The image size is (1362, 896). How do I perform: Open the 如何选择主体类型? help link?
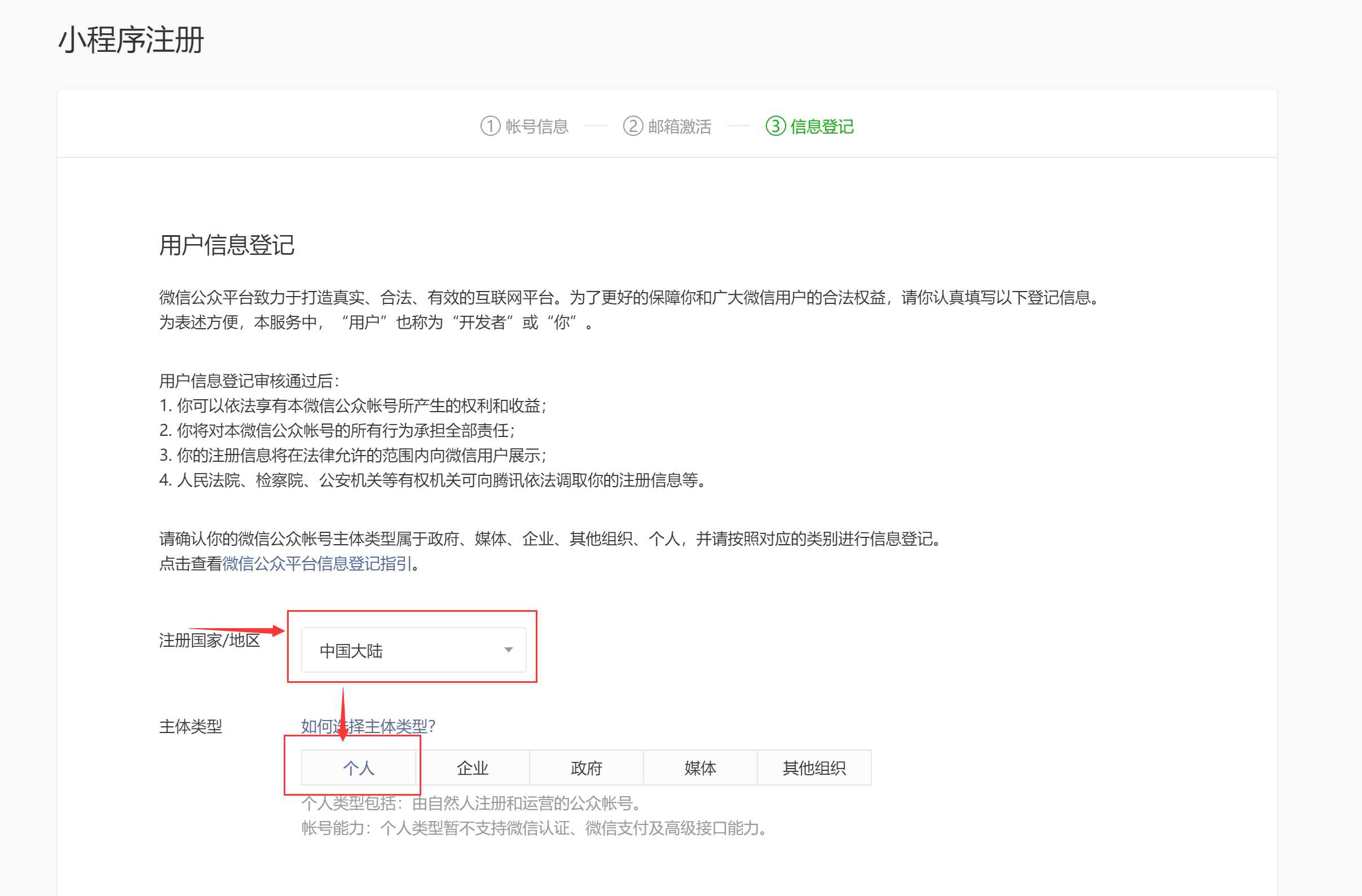[x=368, y=726]
